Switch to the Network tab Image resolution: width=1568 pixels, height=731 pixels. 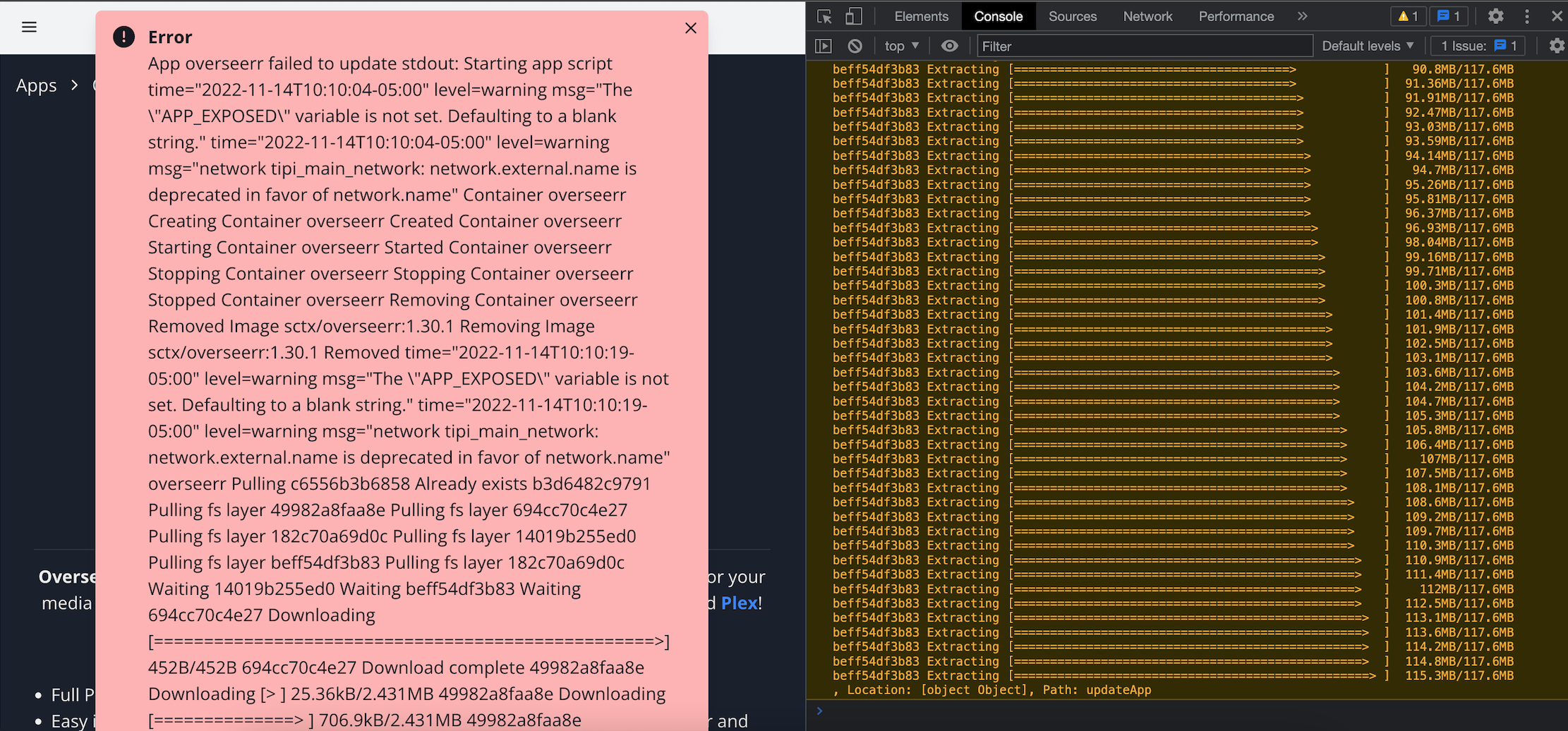1147,16
